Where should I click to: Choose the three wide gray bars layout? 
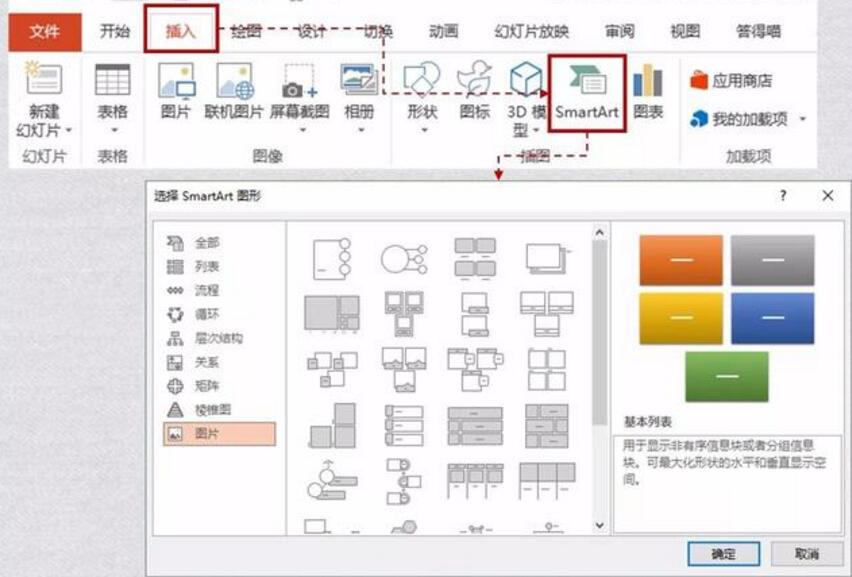click(x=475, y=425)
